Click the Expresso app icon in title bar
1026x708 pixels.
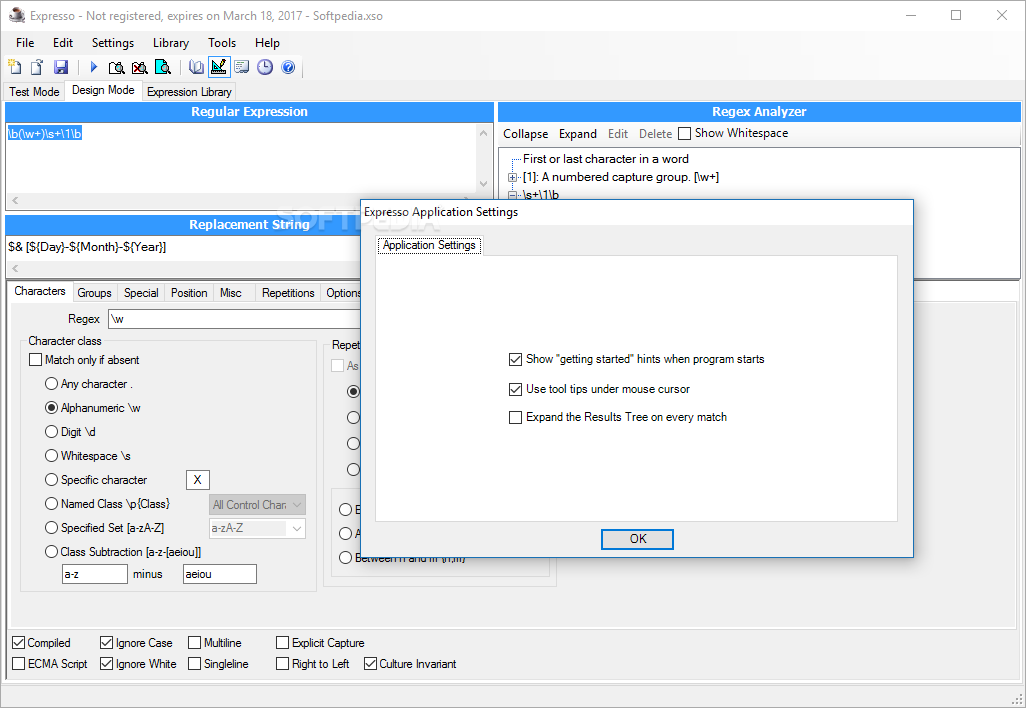[x=17, y=15]
